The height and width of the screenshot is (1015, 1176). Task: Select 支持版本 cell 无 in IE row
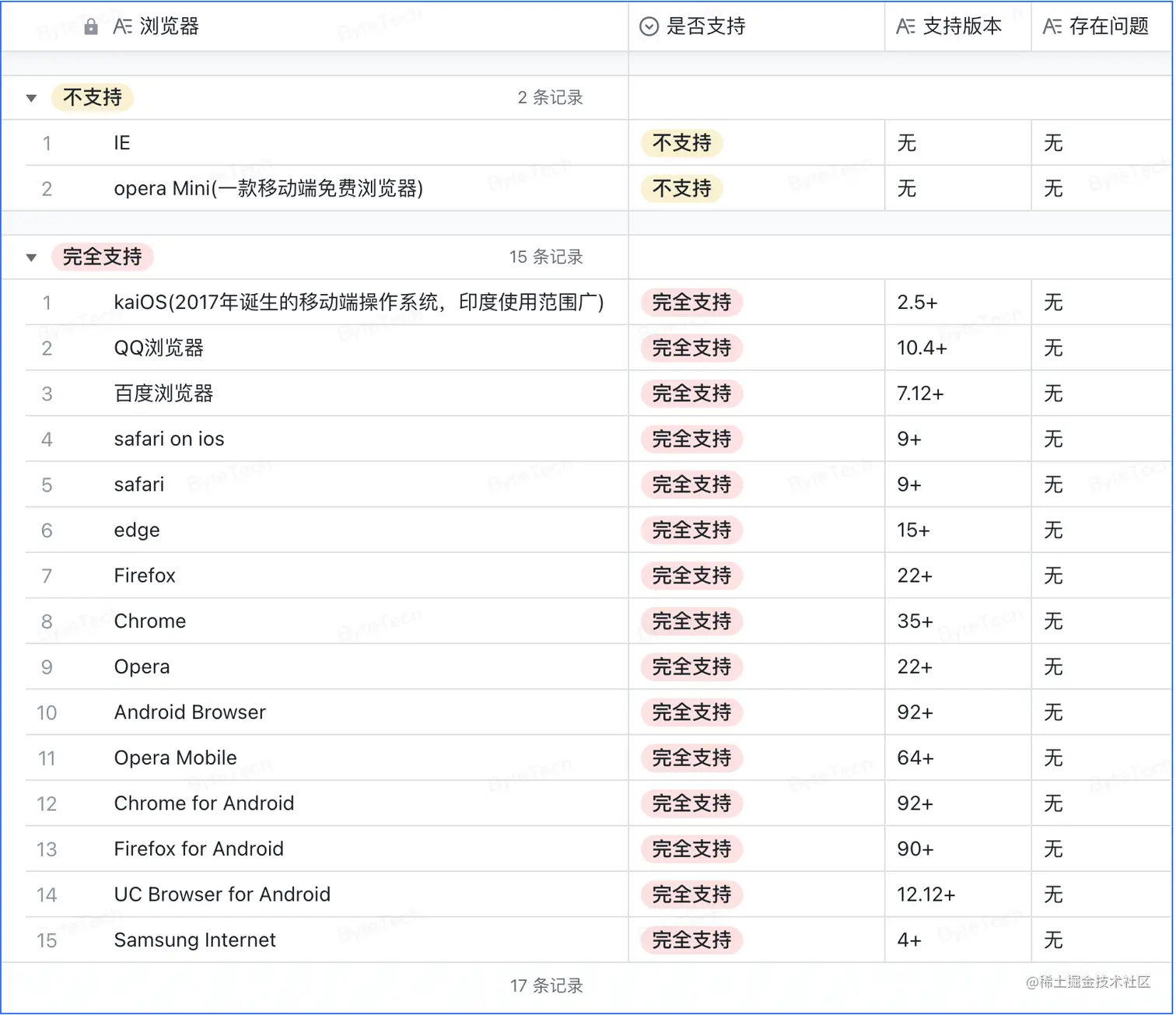(x=958, y=143)
